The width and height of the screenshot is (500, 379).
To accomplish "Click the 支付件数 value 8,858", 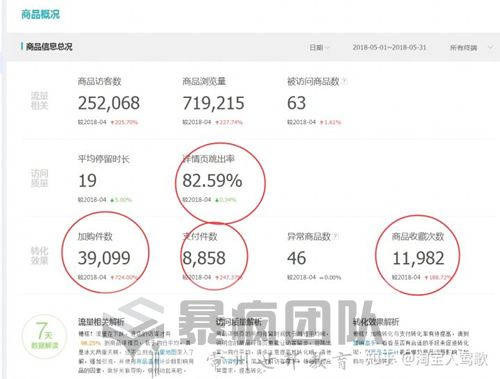I will [204, 258].
